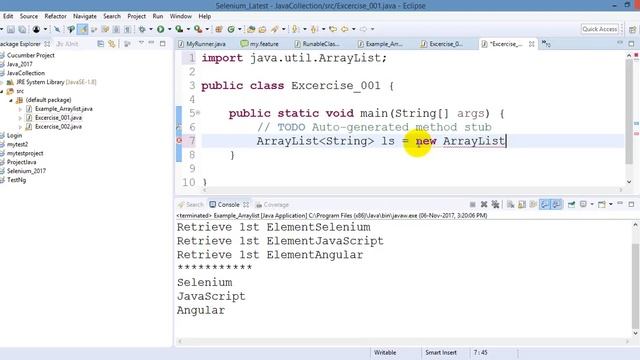Screen dimensions: 640x360
Task: Click the Coverage launch icon in the toolbar
Action: click(179, 29)
